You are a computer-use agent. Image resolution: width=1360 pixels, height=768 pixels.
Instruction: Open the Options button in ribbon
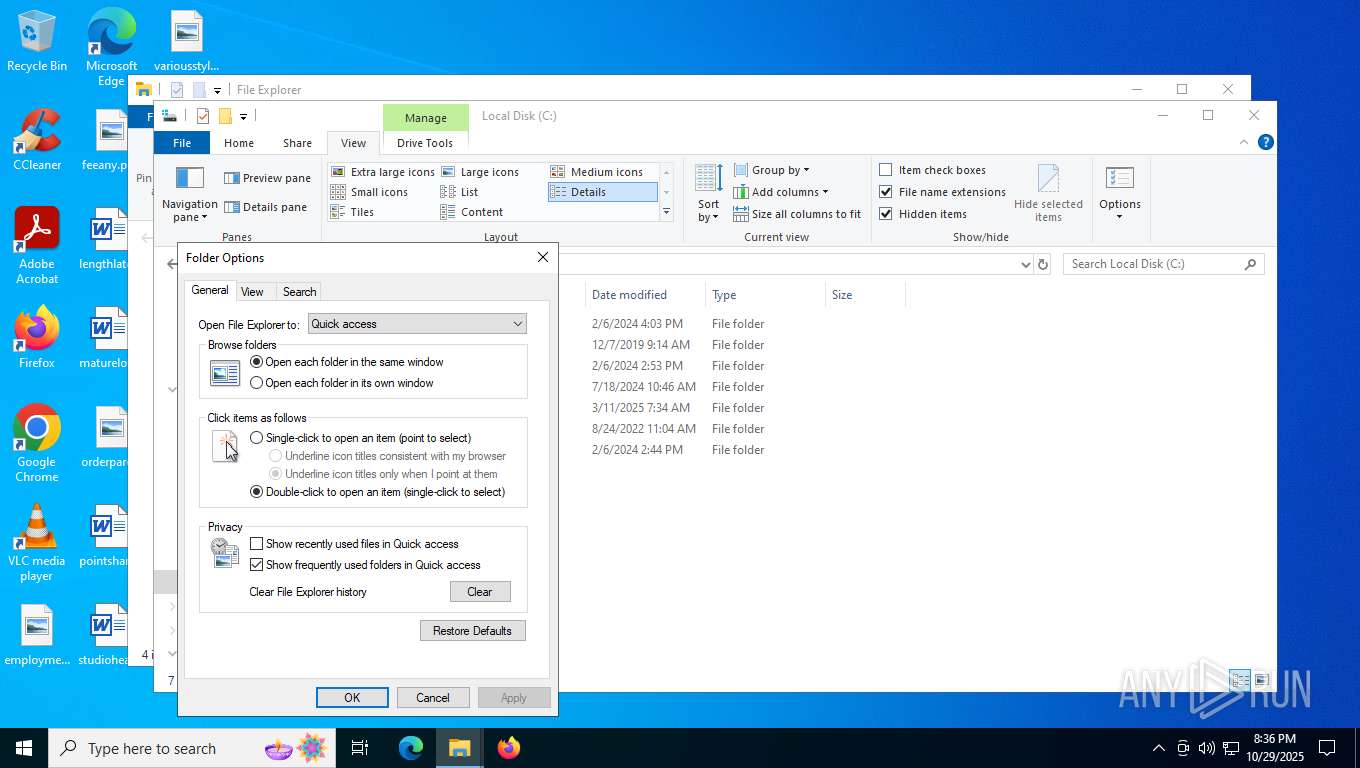(1120, 194)
